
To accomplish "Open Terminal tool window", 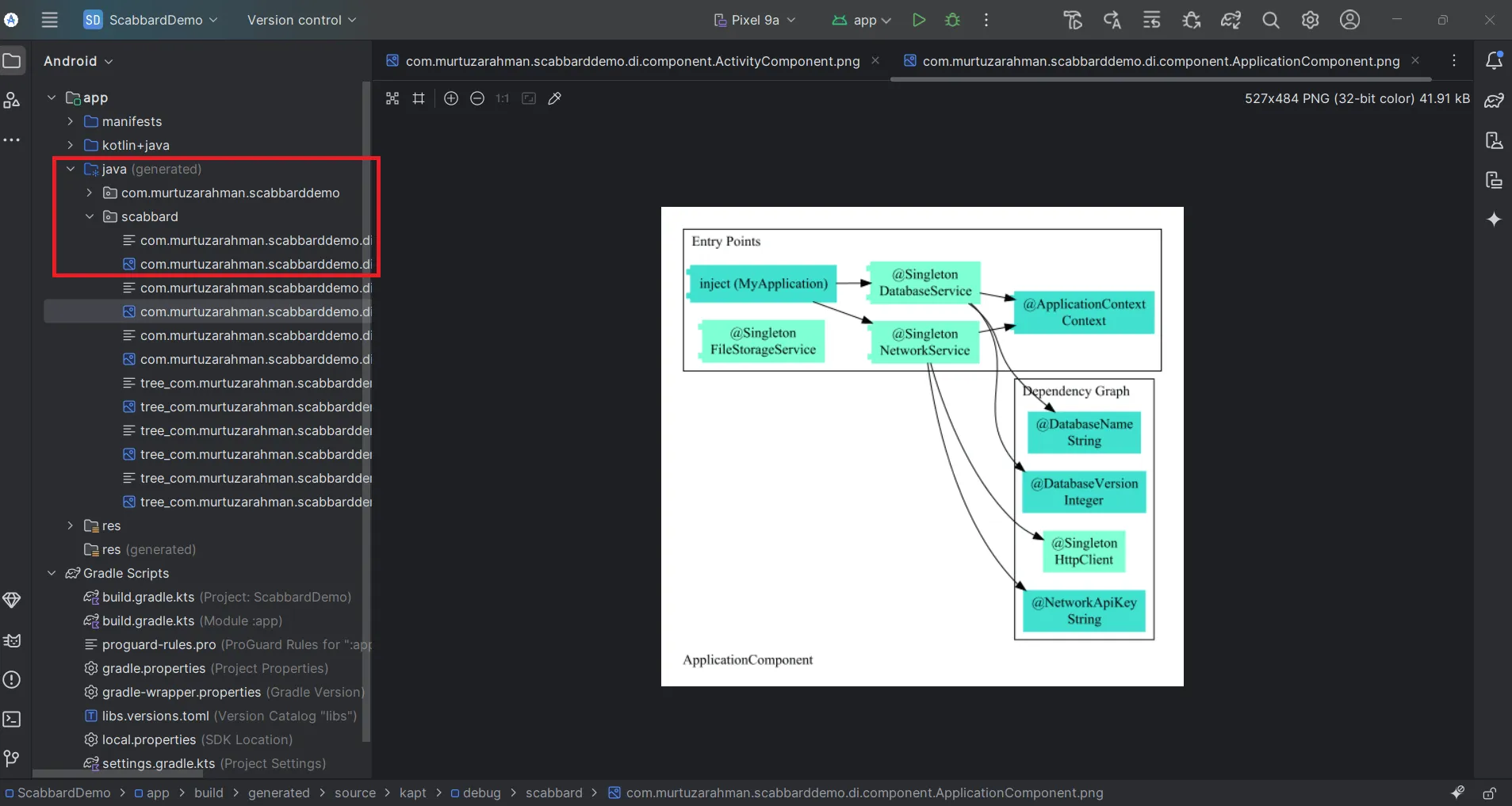I will (x=12, y=719).
